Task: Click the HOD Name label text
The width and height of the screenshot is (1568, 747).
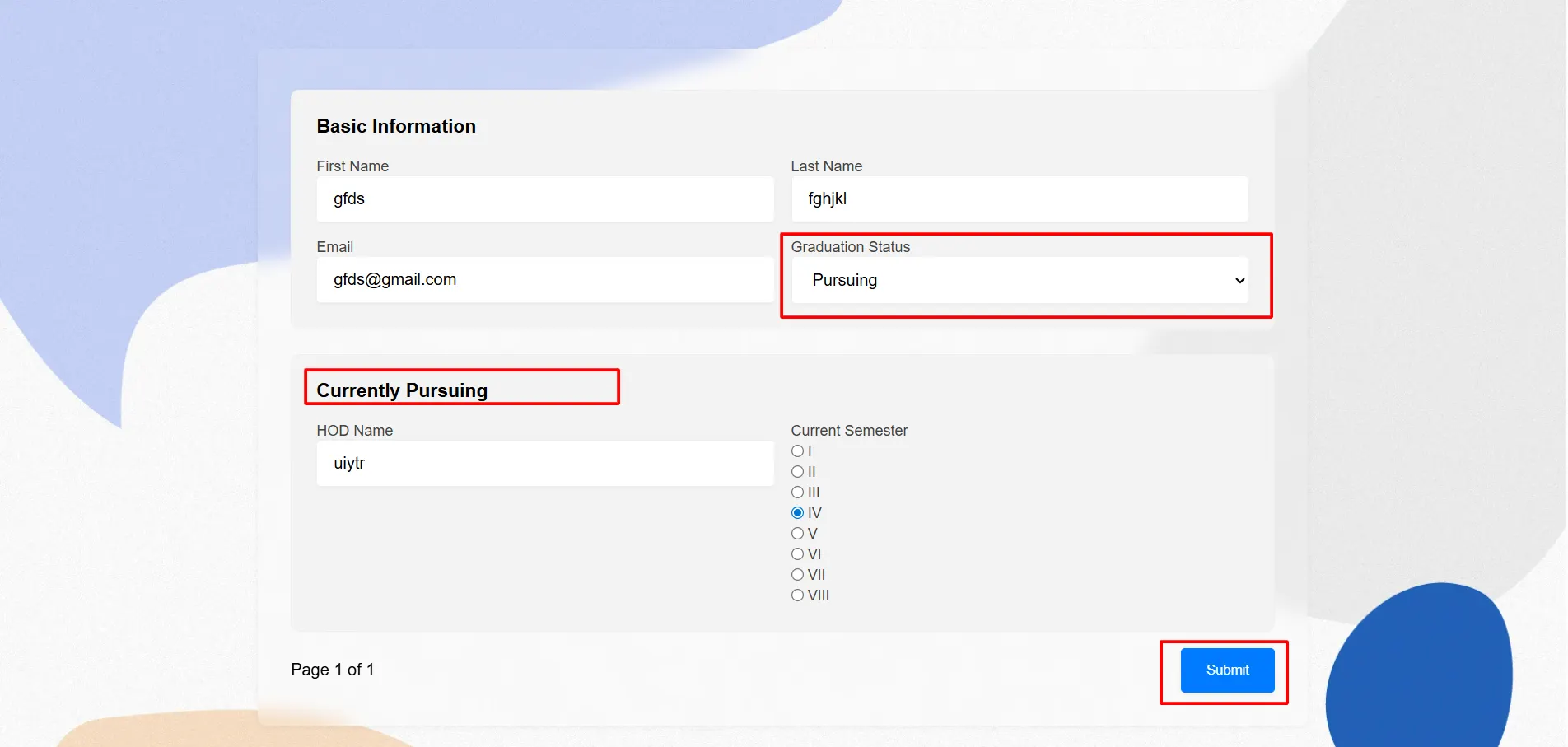Action: (x=354, y=431)
